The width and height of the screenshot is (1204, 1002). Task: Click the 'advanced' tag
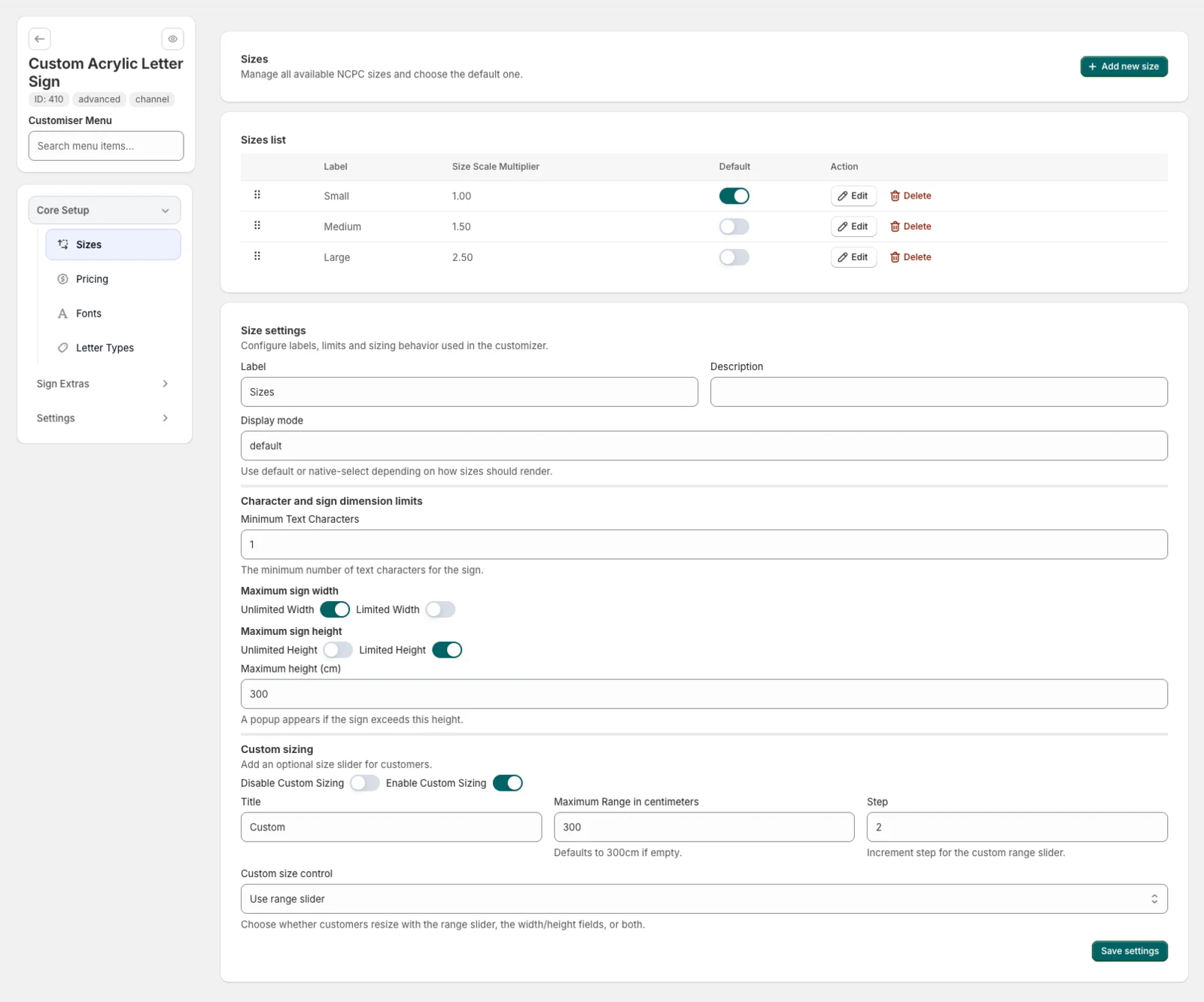point(99,99)
